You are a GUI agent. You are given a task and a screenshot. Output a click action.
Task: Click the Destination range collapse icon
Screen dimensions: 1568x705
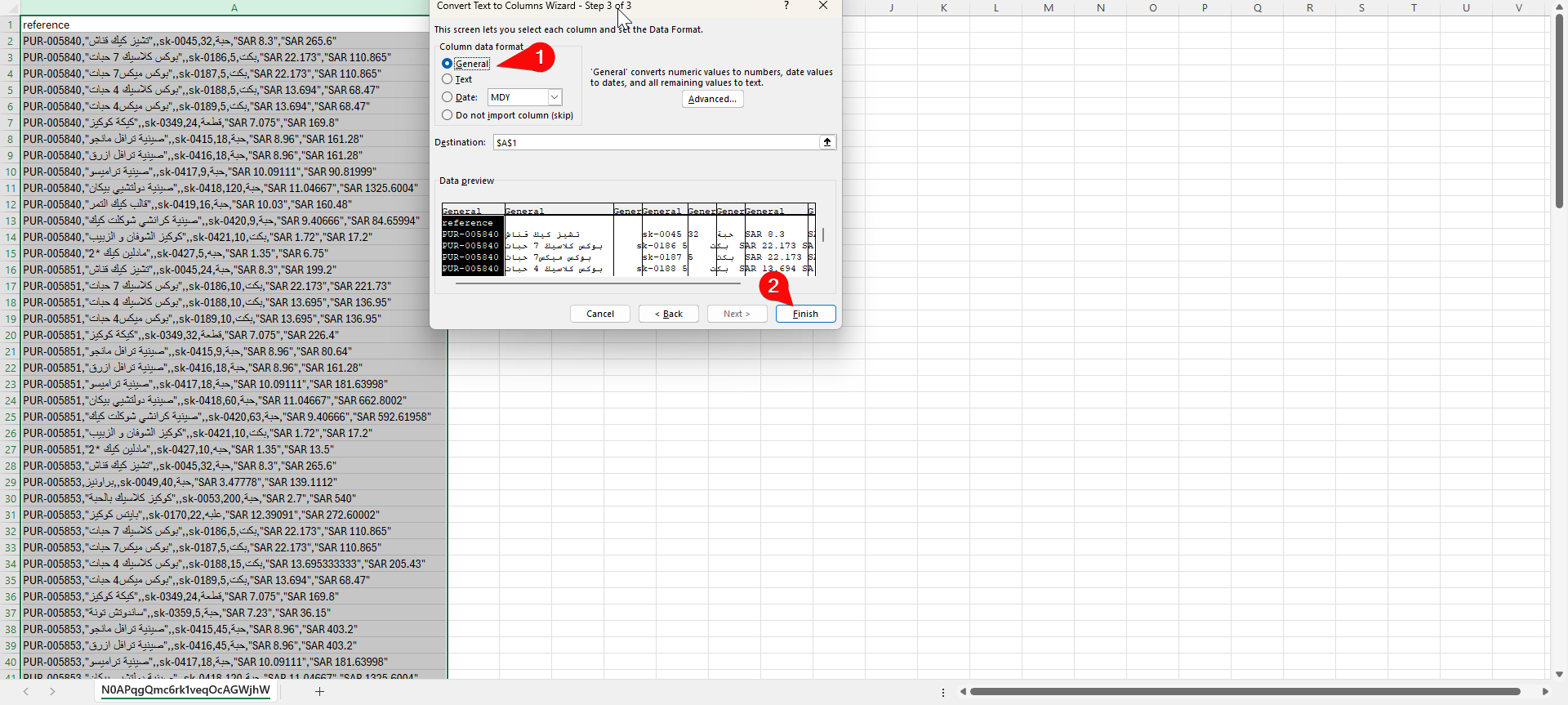[827, 142]
